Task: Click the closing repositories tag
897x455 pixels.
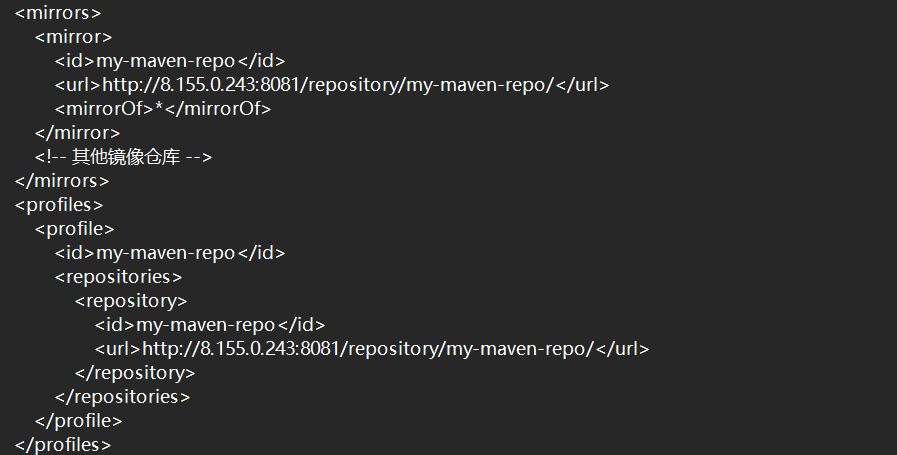Action: [x=122, y=397]
